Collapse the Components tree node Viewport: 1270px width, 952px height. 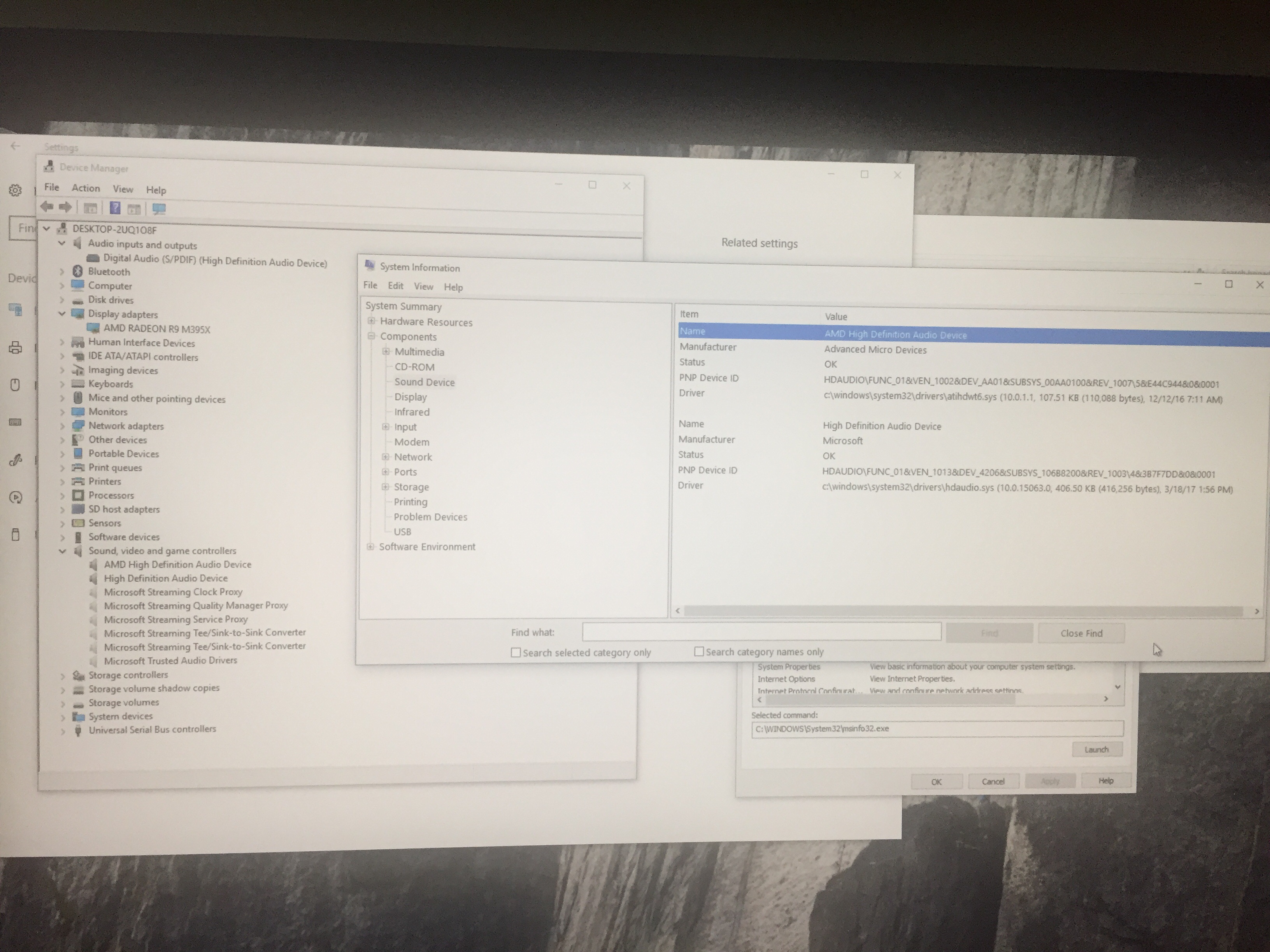click(x=372, y=336)
